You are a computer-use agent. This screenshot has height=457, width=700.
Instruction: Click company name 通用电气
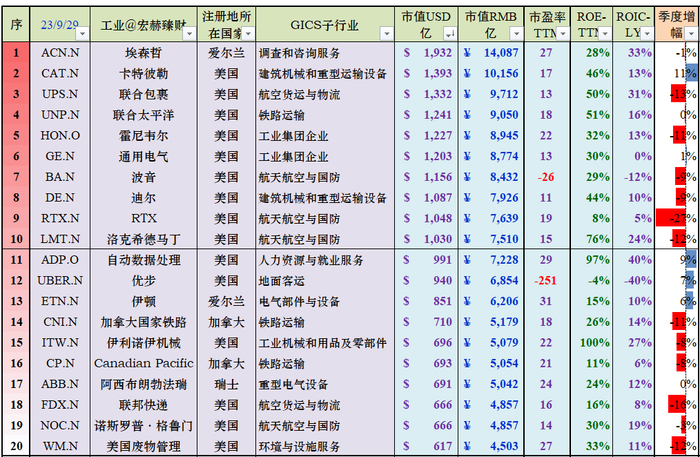[143, 156]
